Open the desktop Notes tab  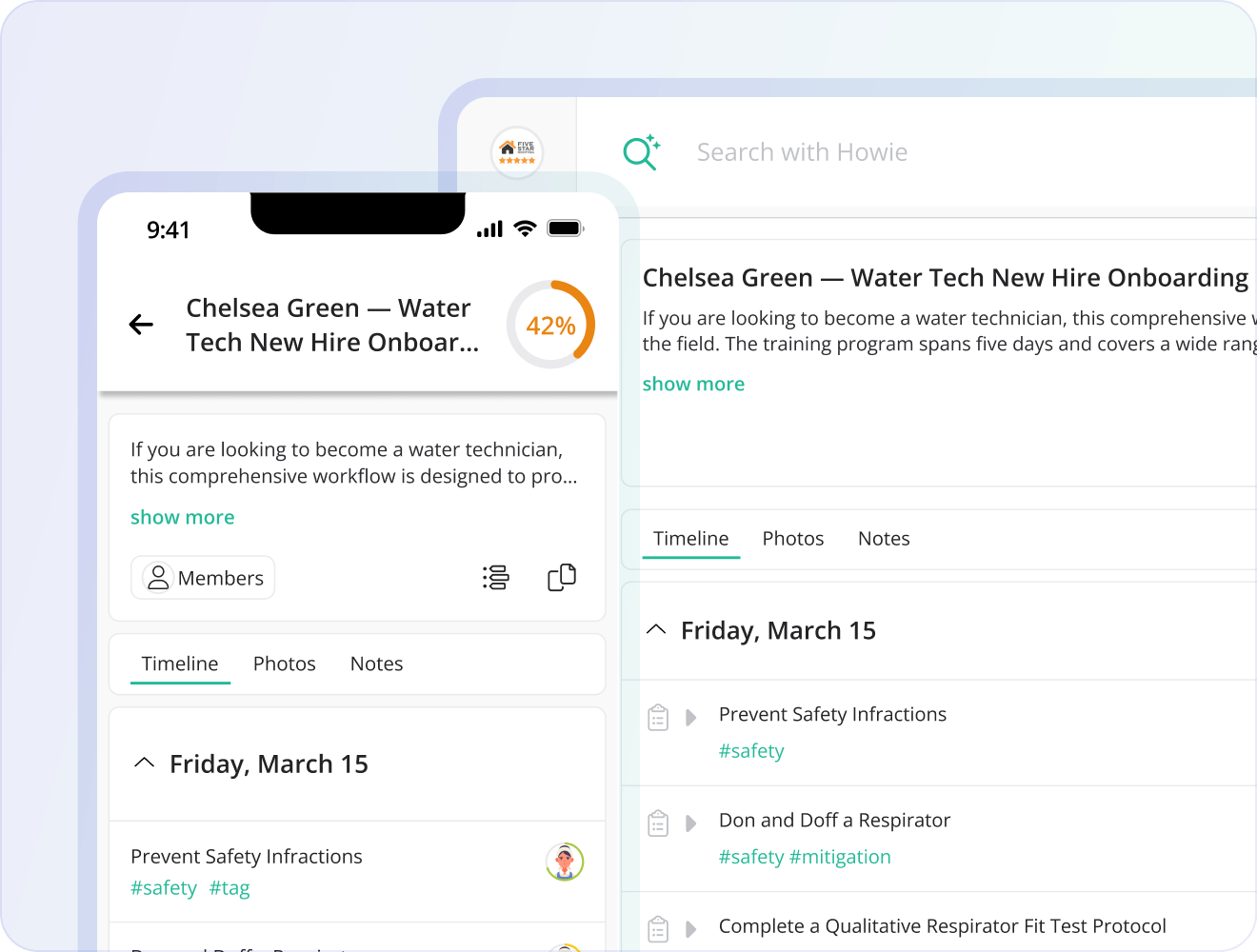(x=884, y=539)
